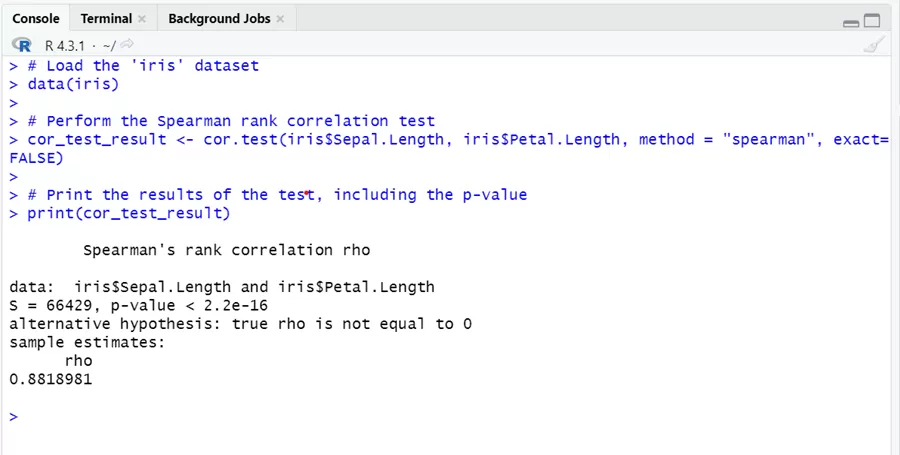Click the ~/ working directory path
This screenshot has width=900, height=455.
[108, 45]
